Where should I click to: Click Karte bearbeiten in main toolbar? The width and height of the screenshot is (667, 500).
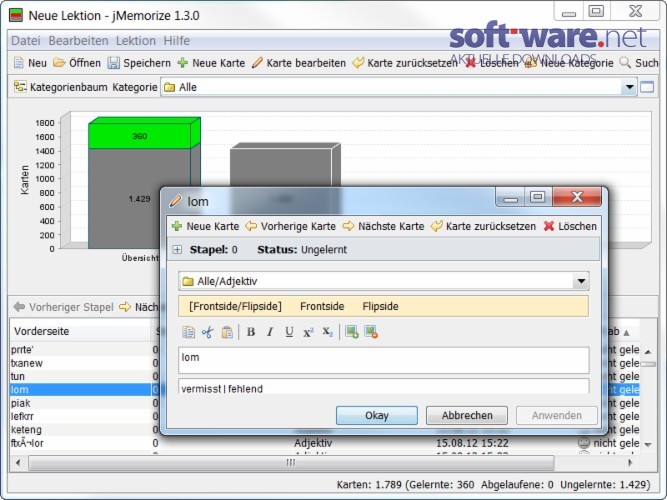click(299, 63)
